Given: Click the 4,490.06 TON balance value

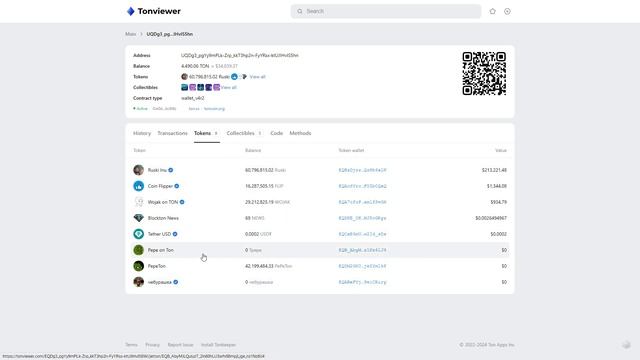Looking at the screenshot, I should pos(195,66).
